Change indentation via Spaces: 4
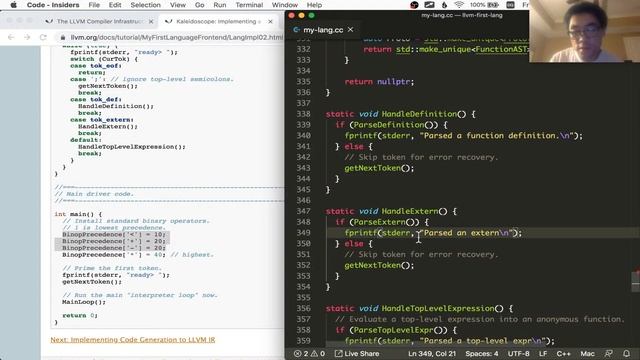 [482, 353]
